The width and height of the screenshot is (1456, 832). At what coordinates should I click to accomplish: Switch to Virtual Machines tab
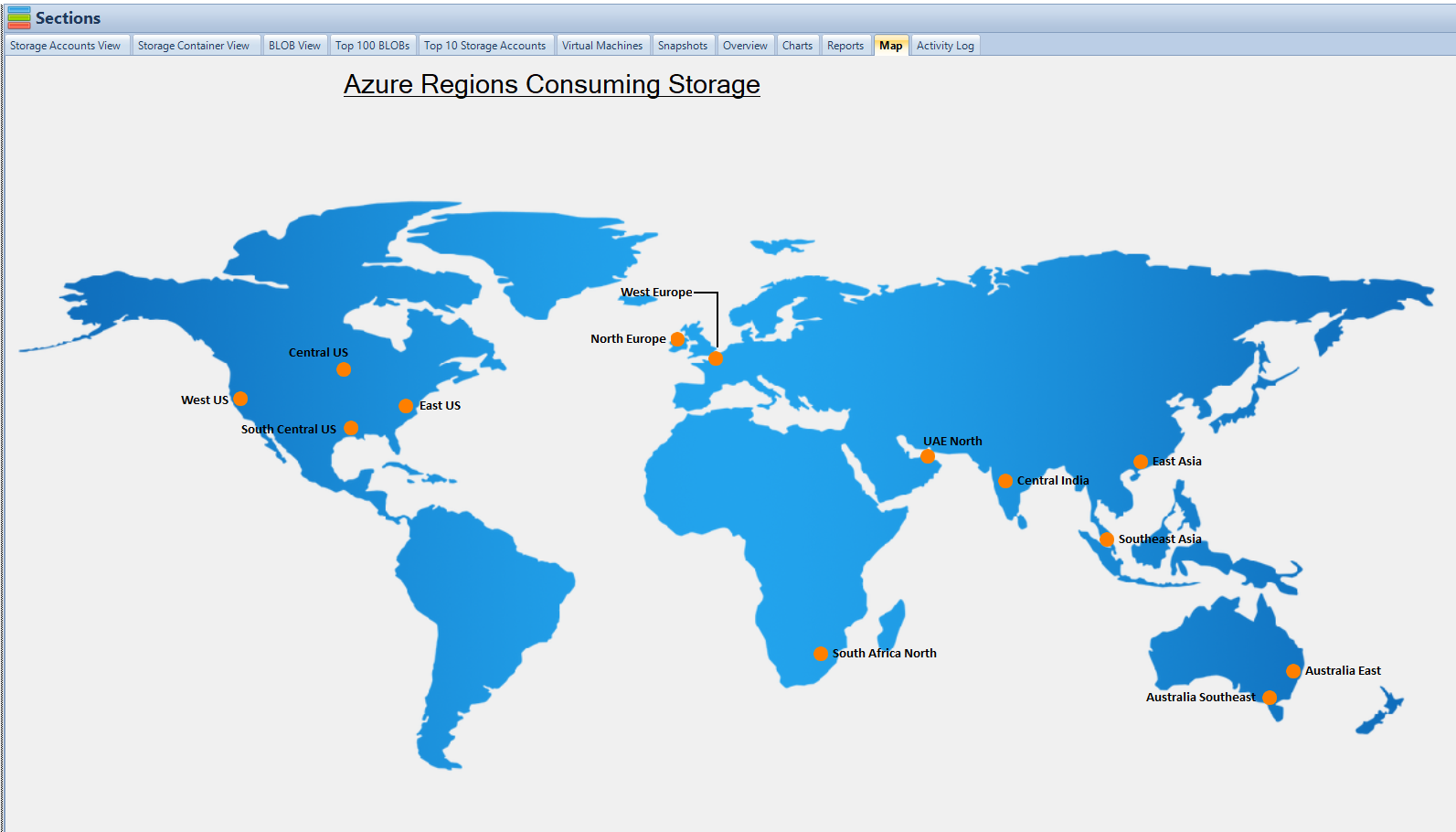click(x=602, y=46)
